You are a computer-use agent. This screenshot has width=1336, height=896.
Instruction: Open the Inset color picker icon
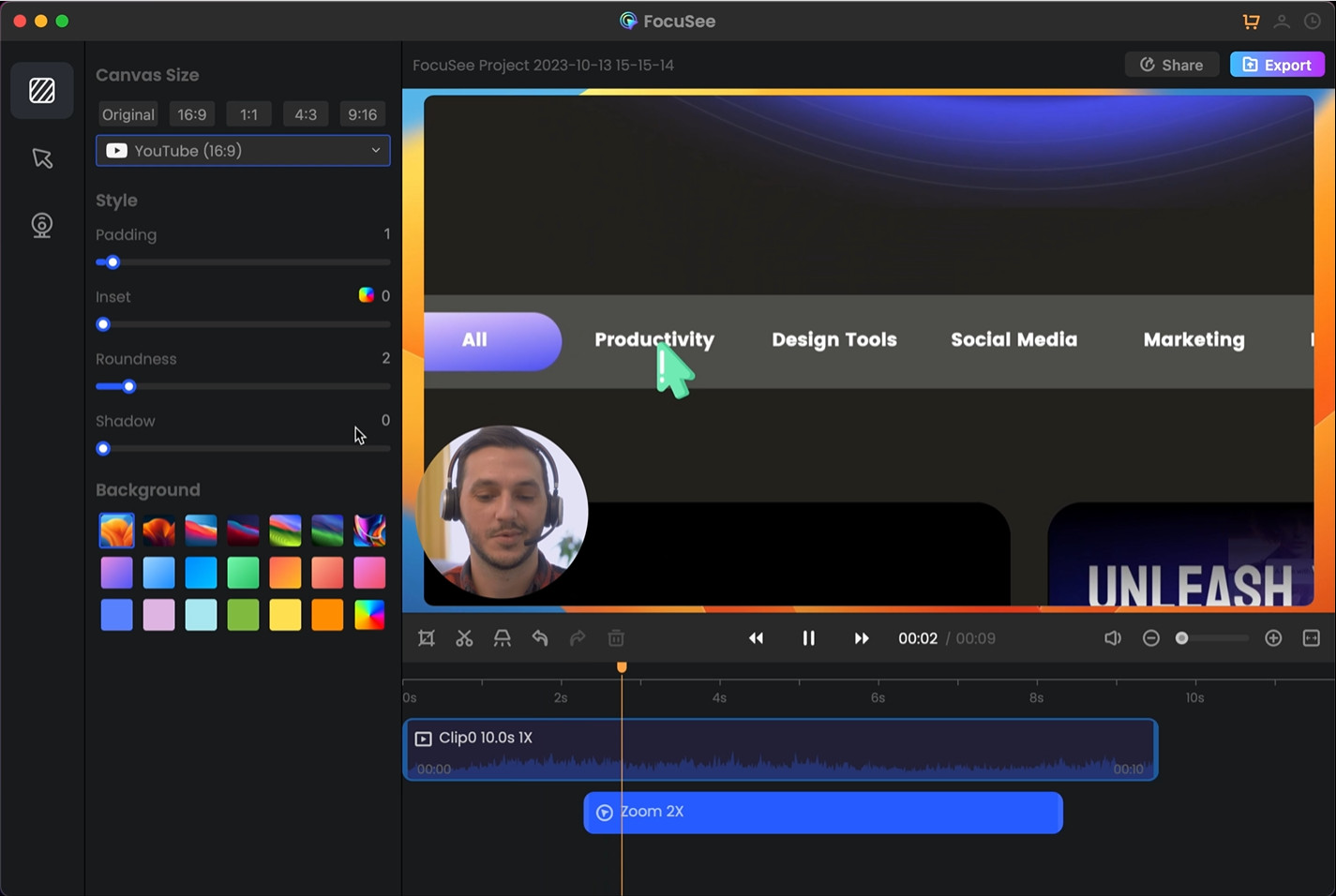pos(367,295)
